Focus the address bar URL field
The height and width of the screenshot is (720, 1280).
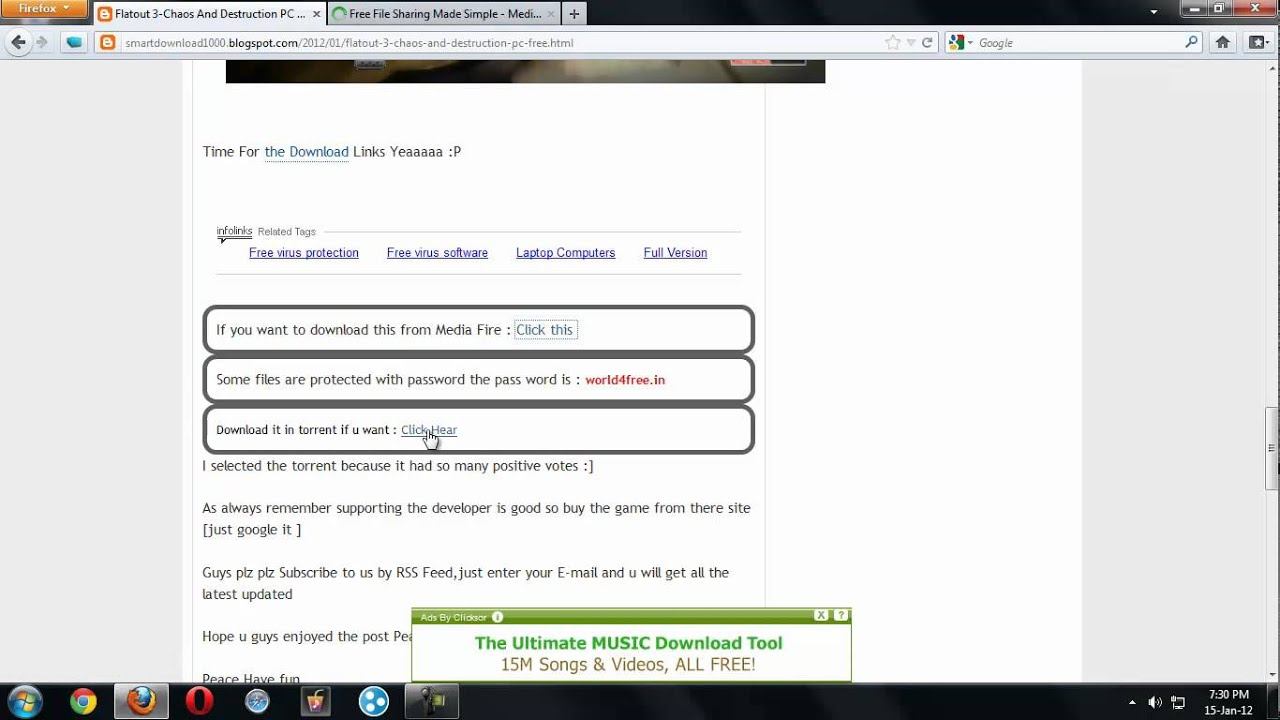pos(500,43)
